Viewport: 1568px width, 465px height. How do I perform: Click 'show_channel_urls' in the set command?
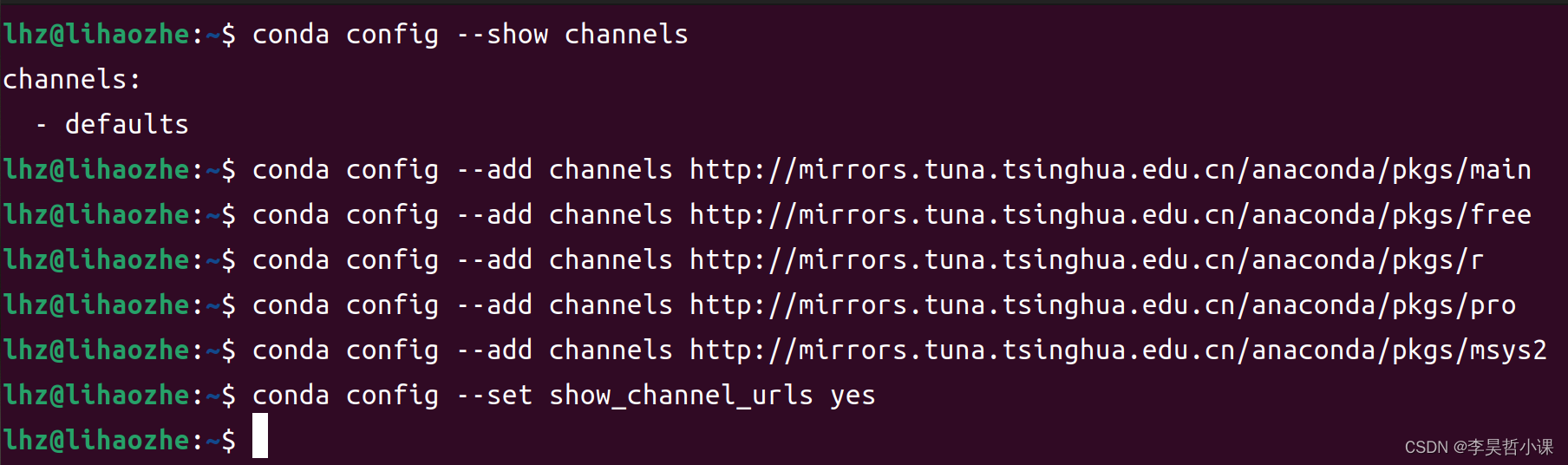[681, 396]
